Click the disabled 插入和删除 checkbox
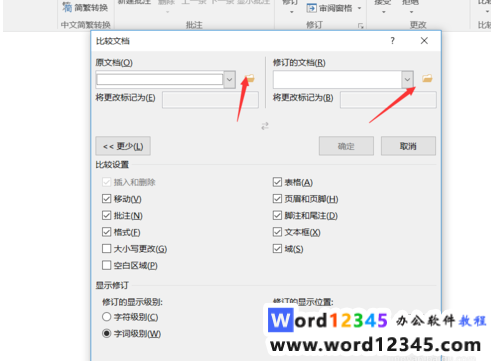491x361 pixels. [106, 182]
